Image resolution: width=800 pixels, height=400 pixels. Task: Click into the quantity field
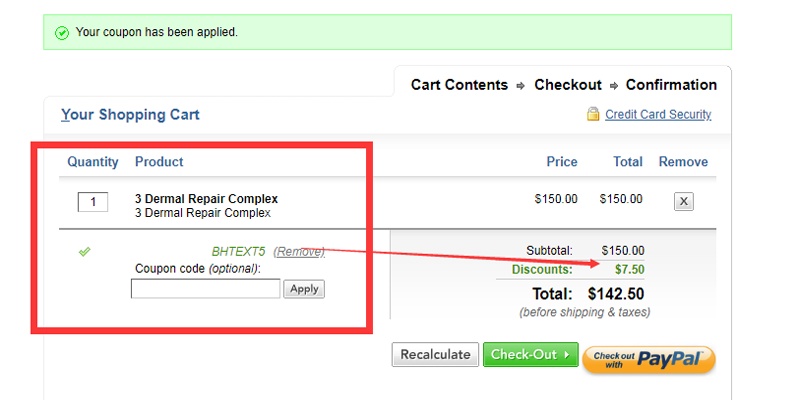(93, 202)
